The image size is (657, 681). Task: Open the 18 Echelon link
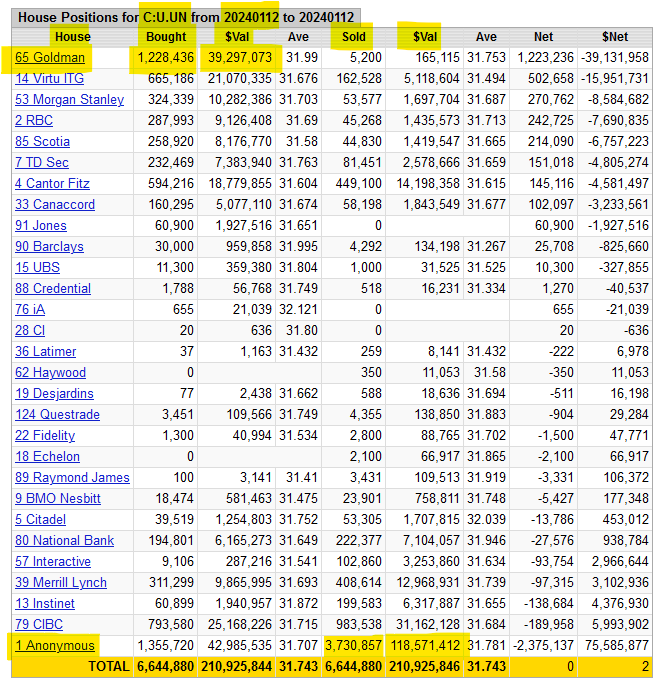pyautogui.click(x=47, y=456)
